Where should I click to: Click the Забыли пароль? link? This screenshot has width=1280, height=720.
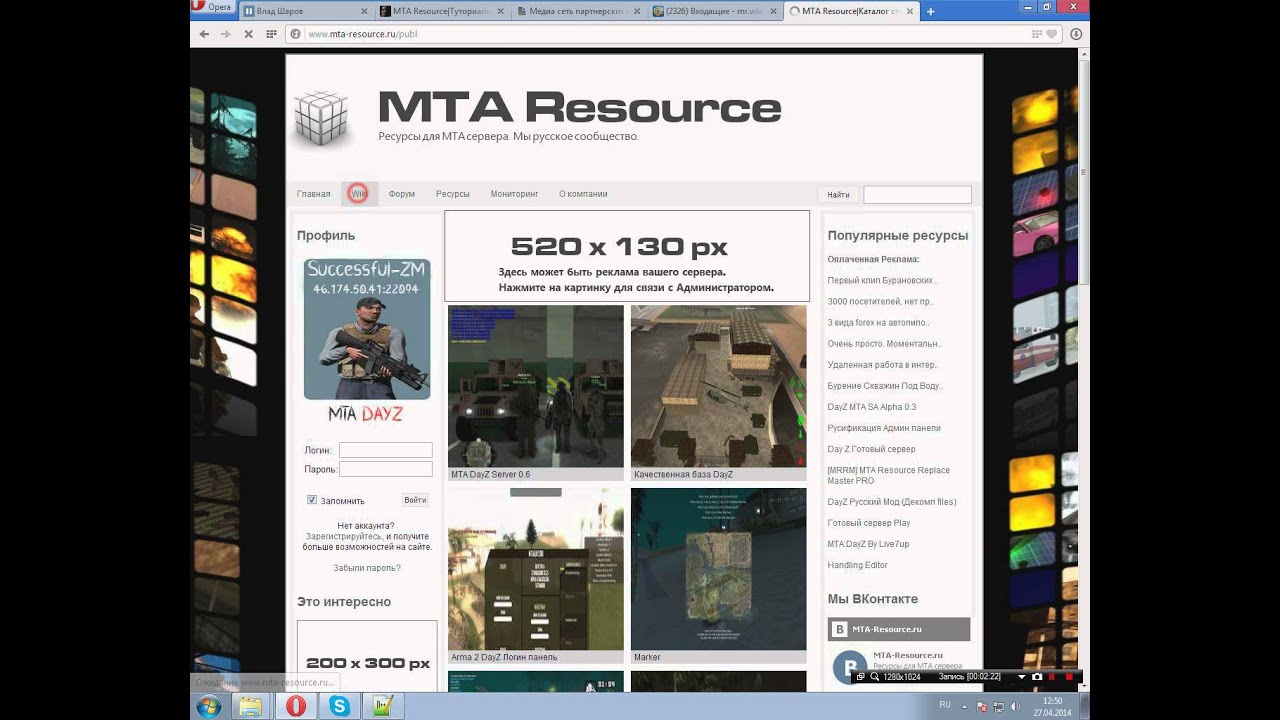(x=367, y=568)
